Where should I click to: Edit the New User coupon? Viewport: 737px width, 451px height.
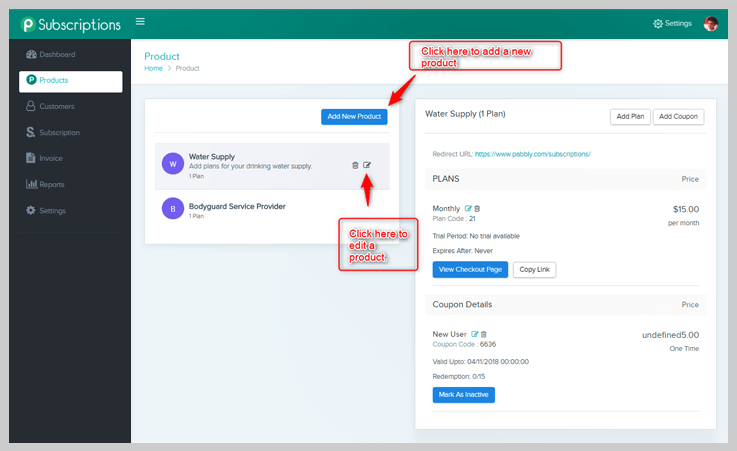475,334
